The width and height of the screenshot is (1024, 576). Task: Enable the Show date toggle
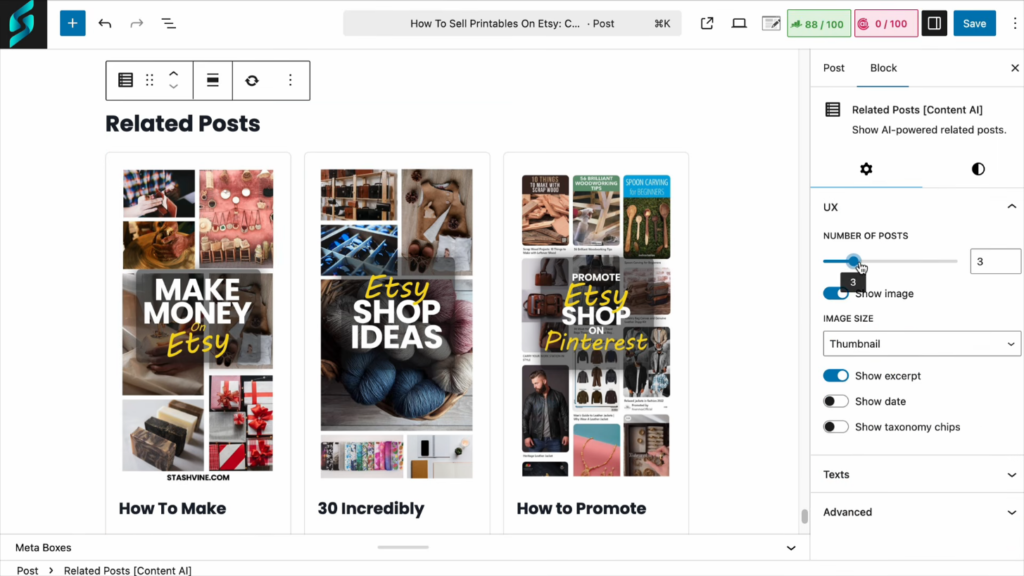coord(835,401)
